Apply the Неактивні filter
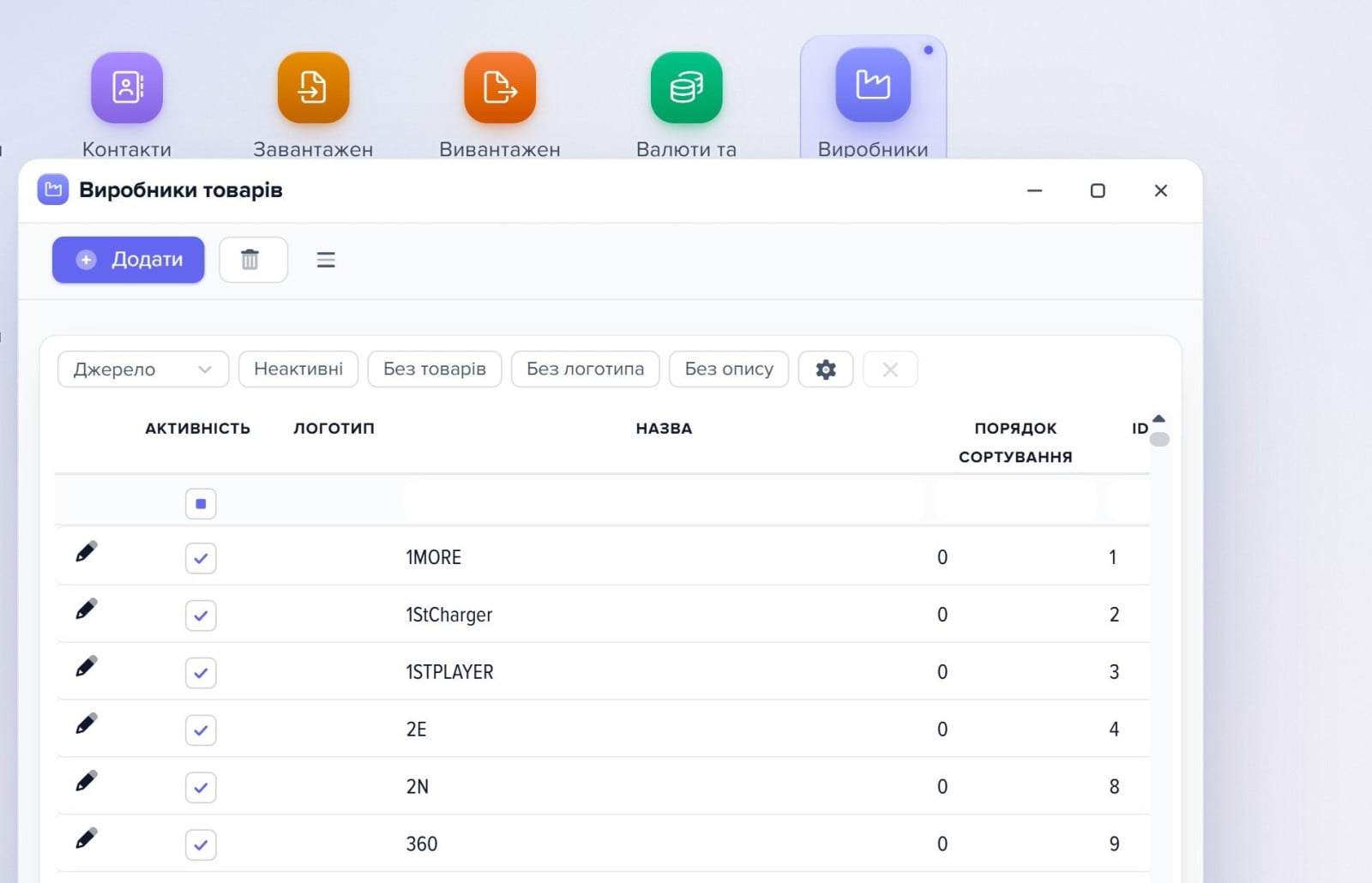This screenshot has height=883, width=1372. [x=298, y=369]
